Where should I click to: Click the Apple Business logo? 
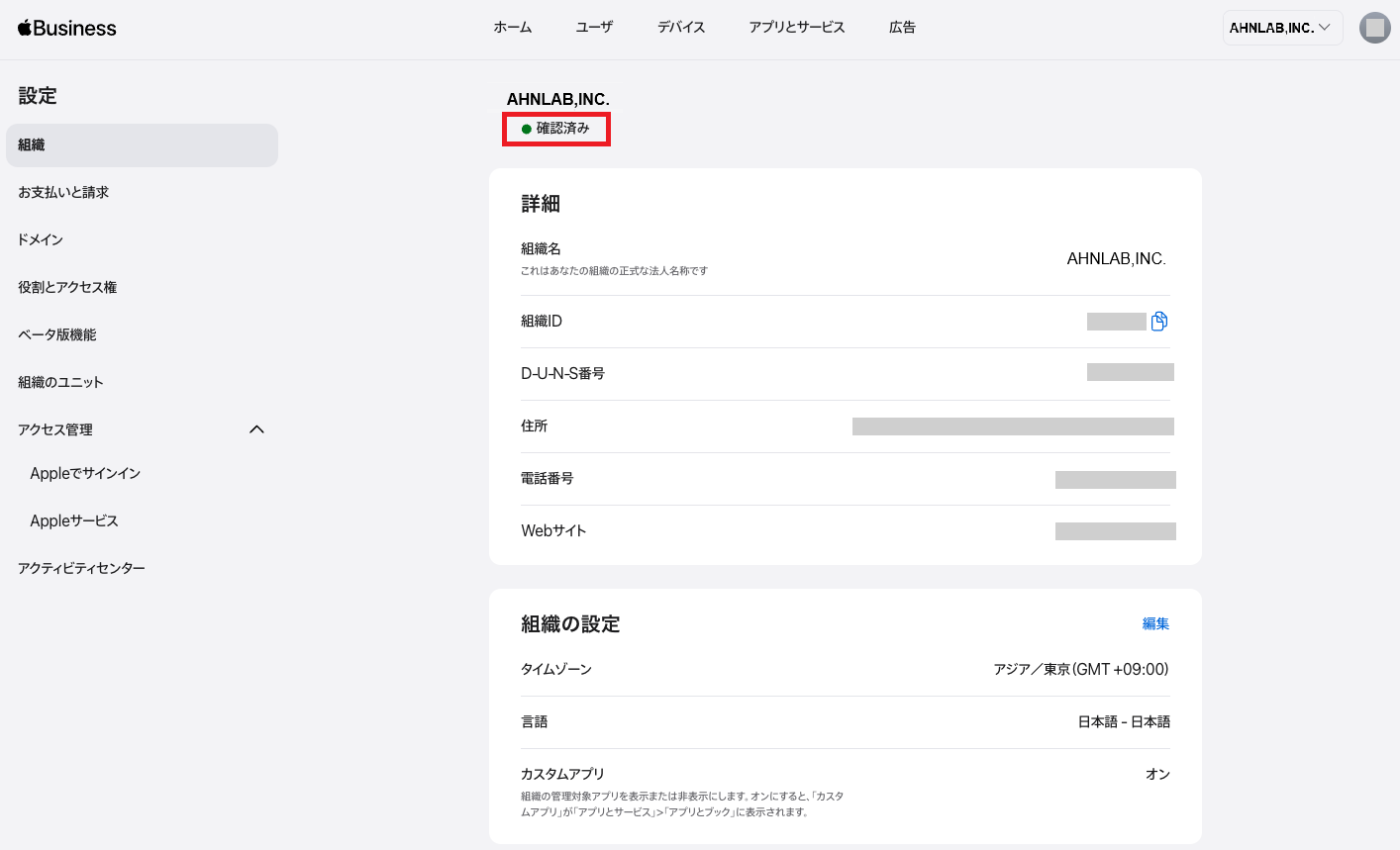click(x=67, y=28)
